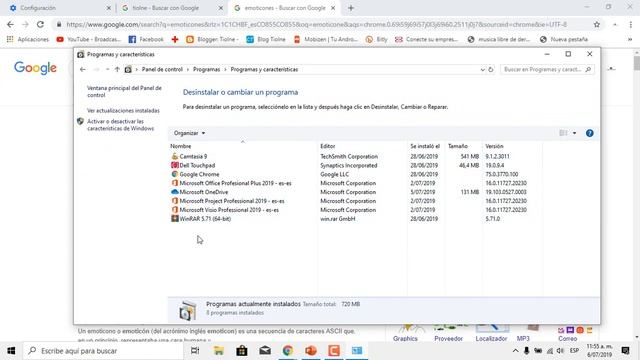Sort the list by the Versión column
This screenshot has width=640, height=360.
[x=494, y=146]
